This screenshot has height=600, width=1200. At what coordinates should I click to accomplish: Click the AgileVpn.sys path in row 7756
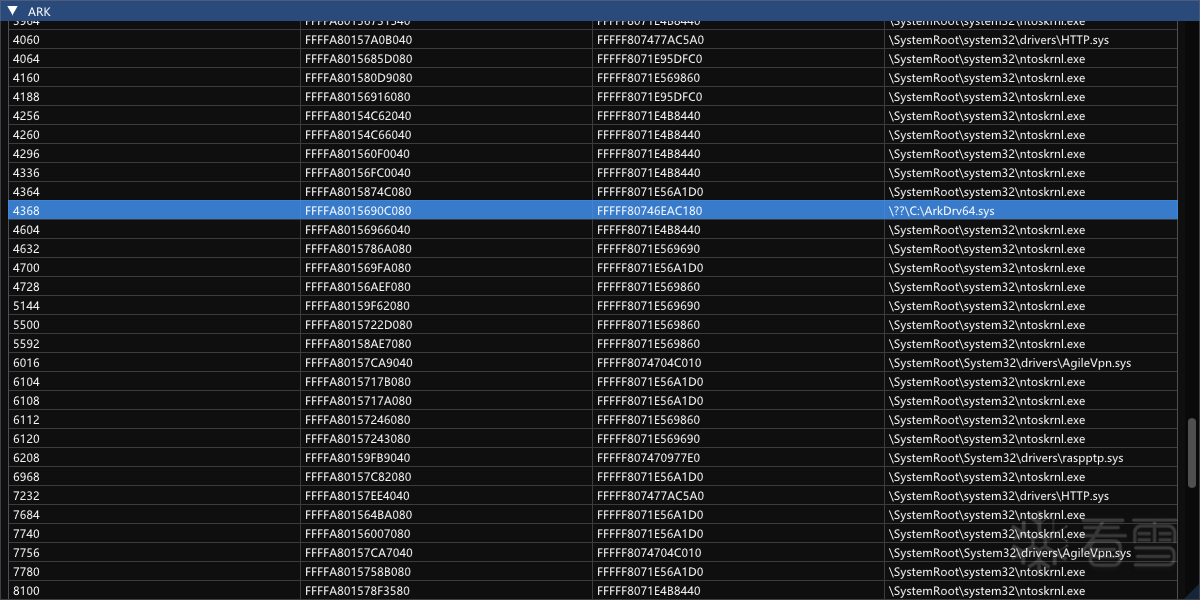(1009, 553)
